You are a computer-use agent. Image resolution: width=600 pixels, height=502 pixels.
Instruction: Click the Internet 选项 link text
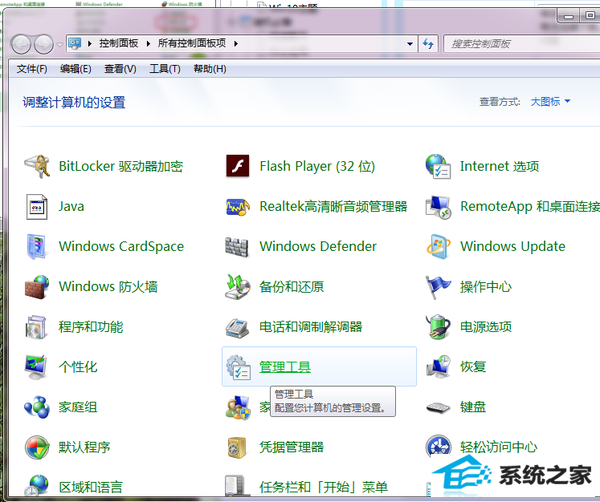(x=499, y=166)
